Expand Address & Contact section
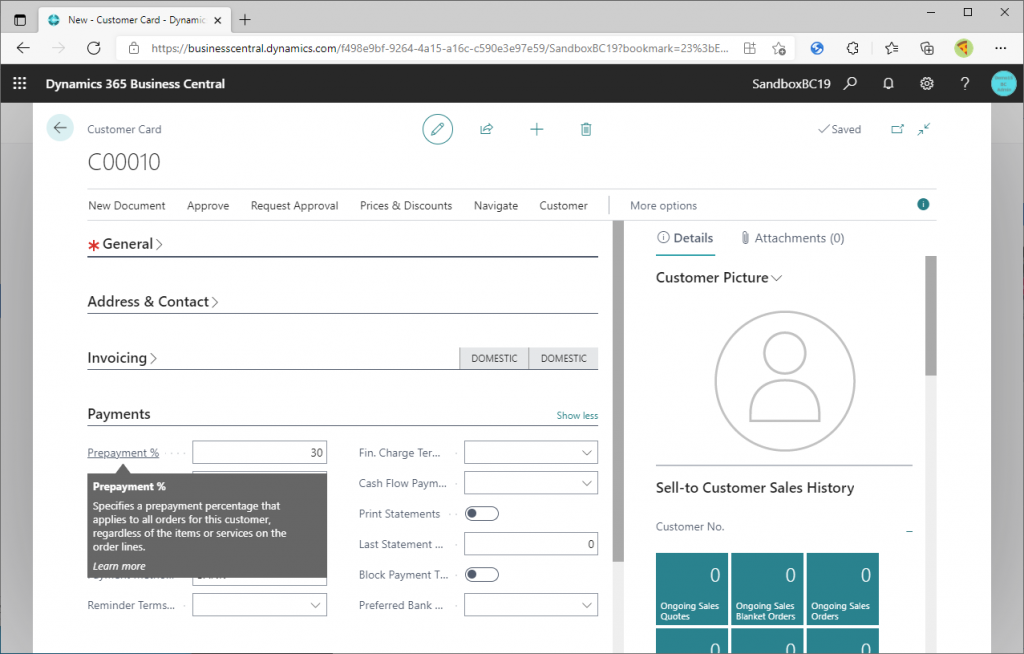Viewport: 1024px width, 654px height. (x=153, y=302)
